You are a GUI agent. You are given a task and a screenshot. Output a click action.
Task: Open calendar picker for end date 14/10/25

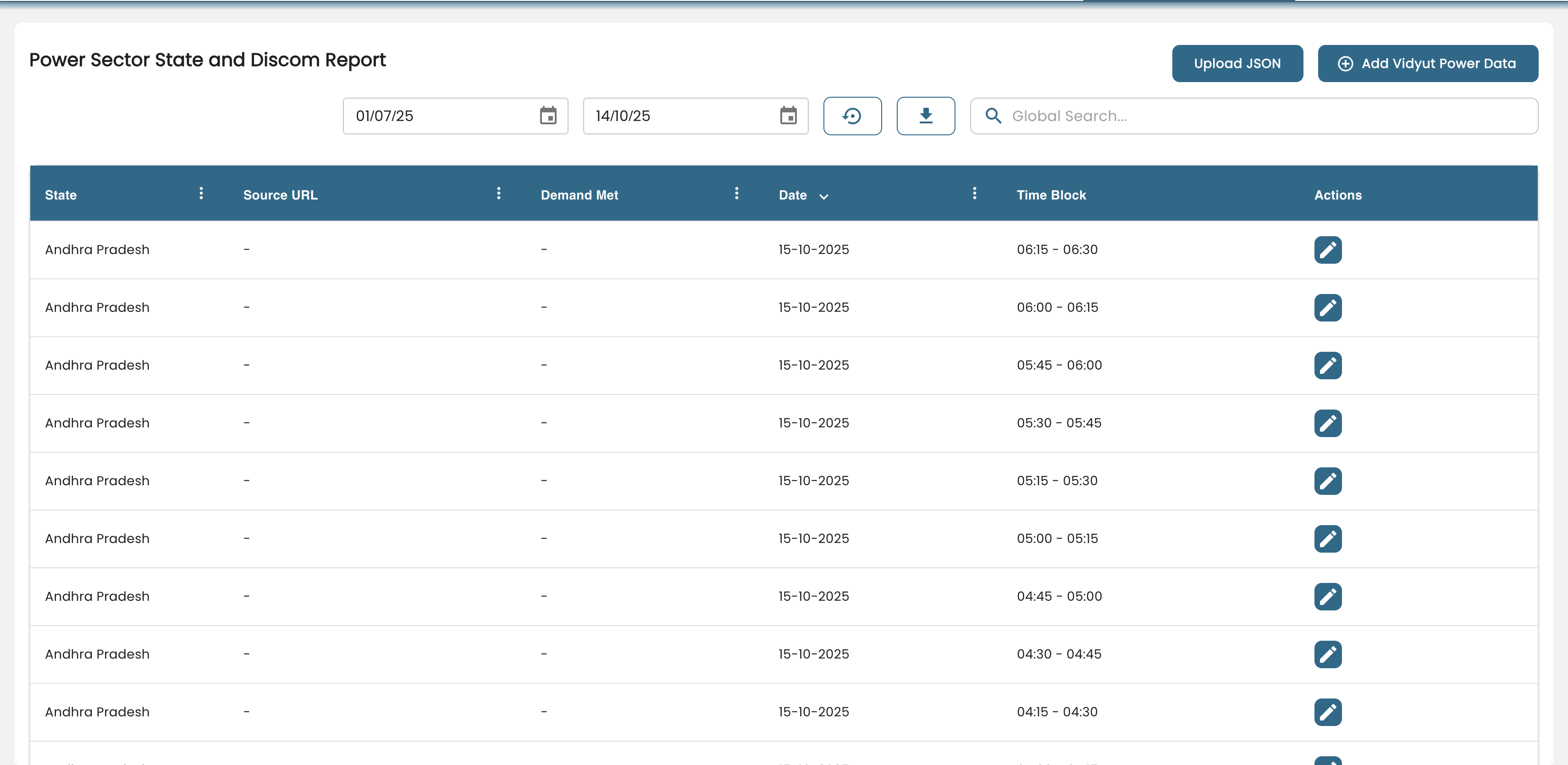click(788, 116)
